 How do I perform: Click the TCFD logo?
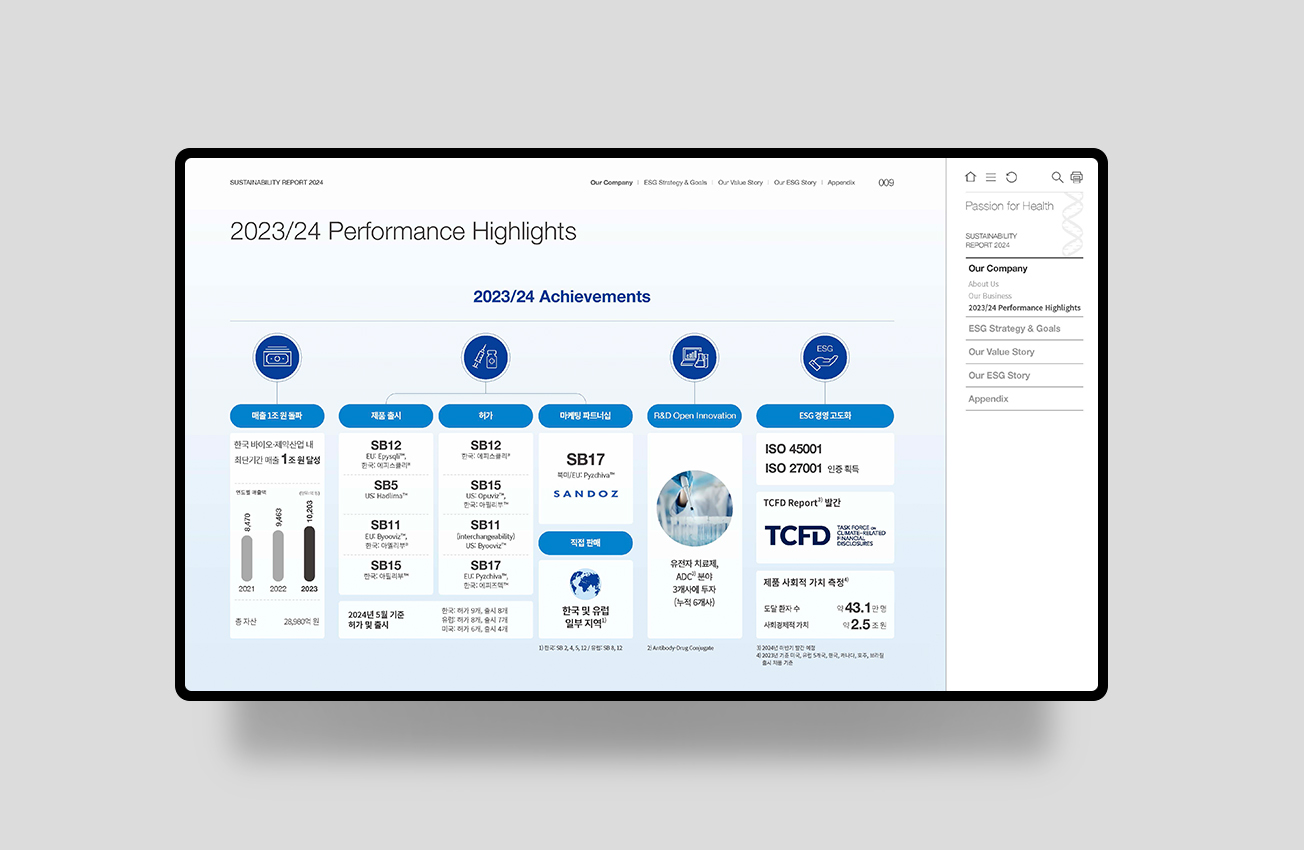pos(825,535)
